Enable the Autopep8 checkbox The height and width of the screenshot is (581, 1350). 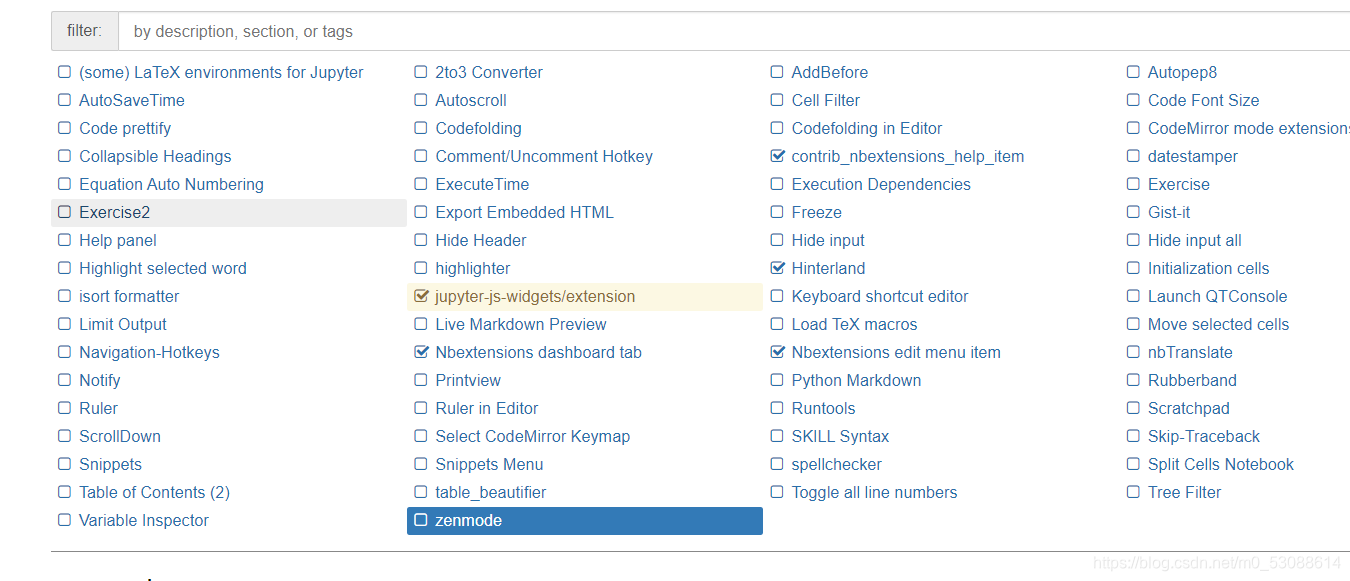tap(1133, 72)
